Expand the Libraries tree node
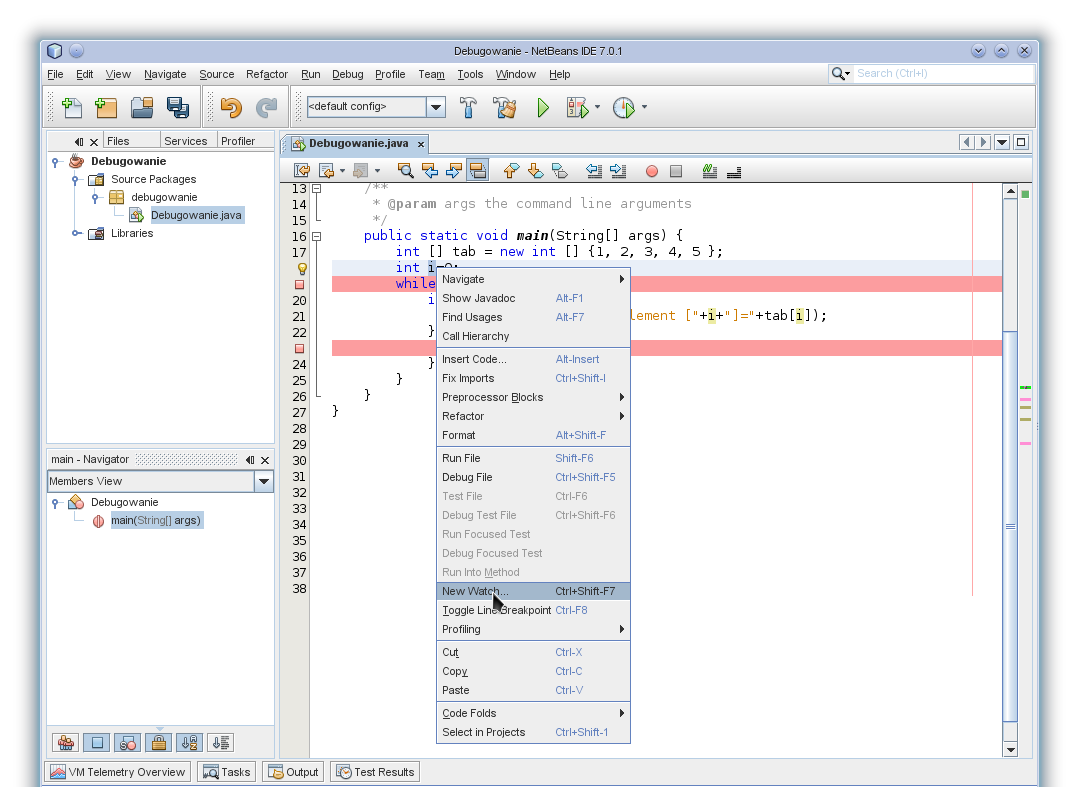This screenshot has height=787, width=1079. tap(76, 233)
